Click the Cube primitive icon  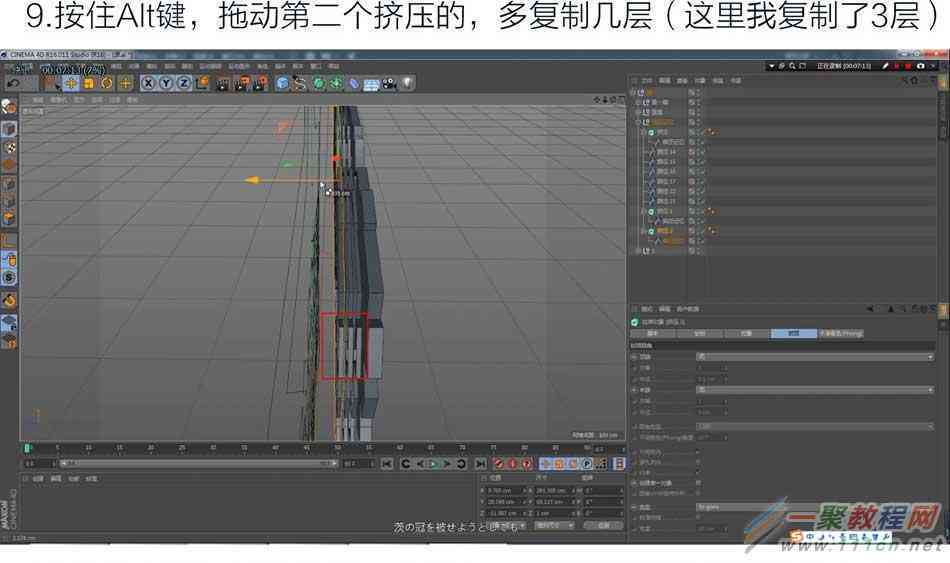tap(282, 84)
